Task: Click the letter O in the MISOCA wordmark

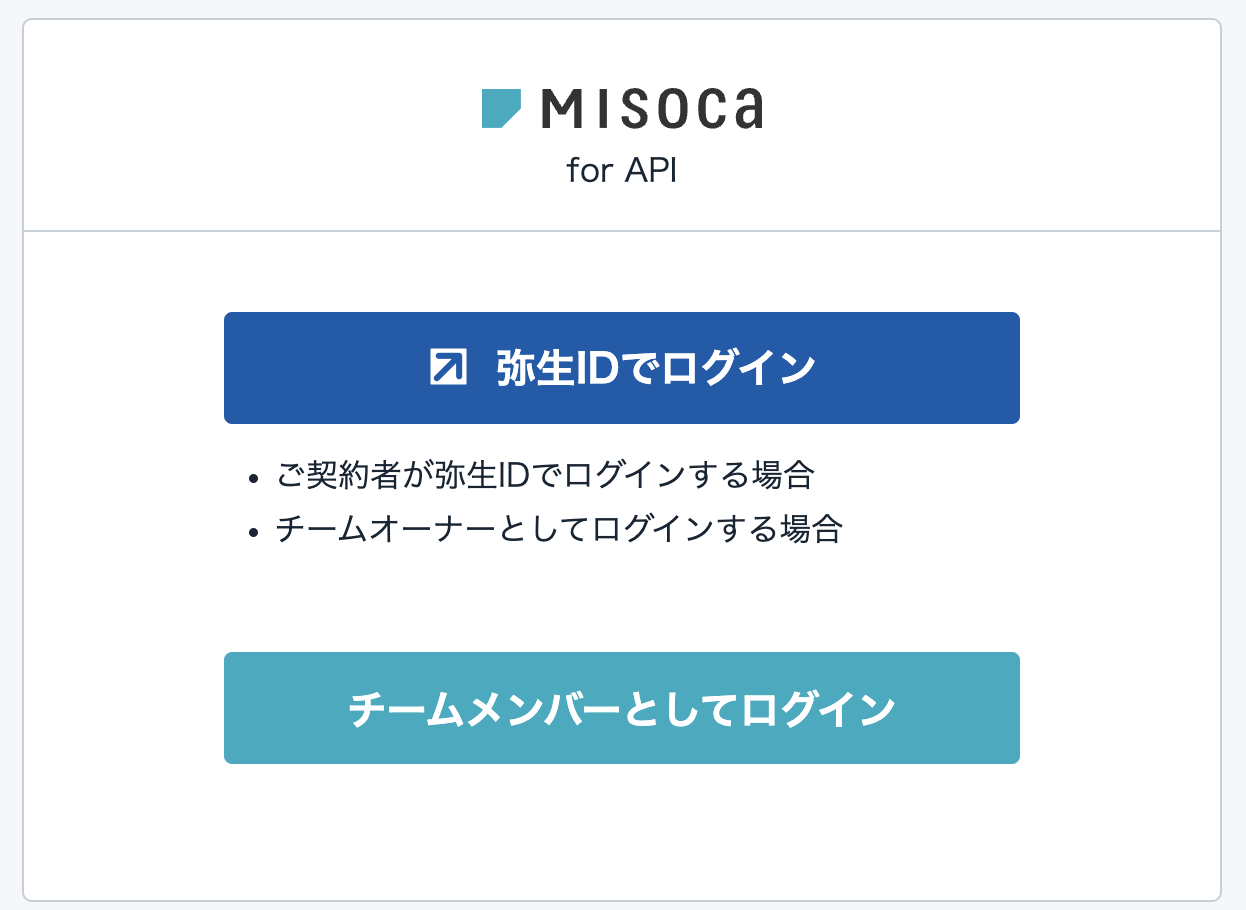Action: [x=670, y=108]
